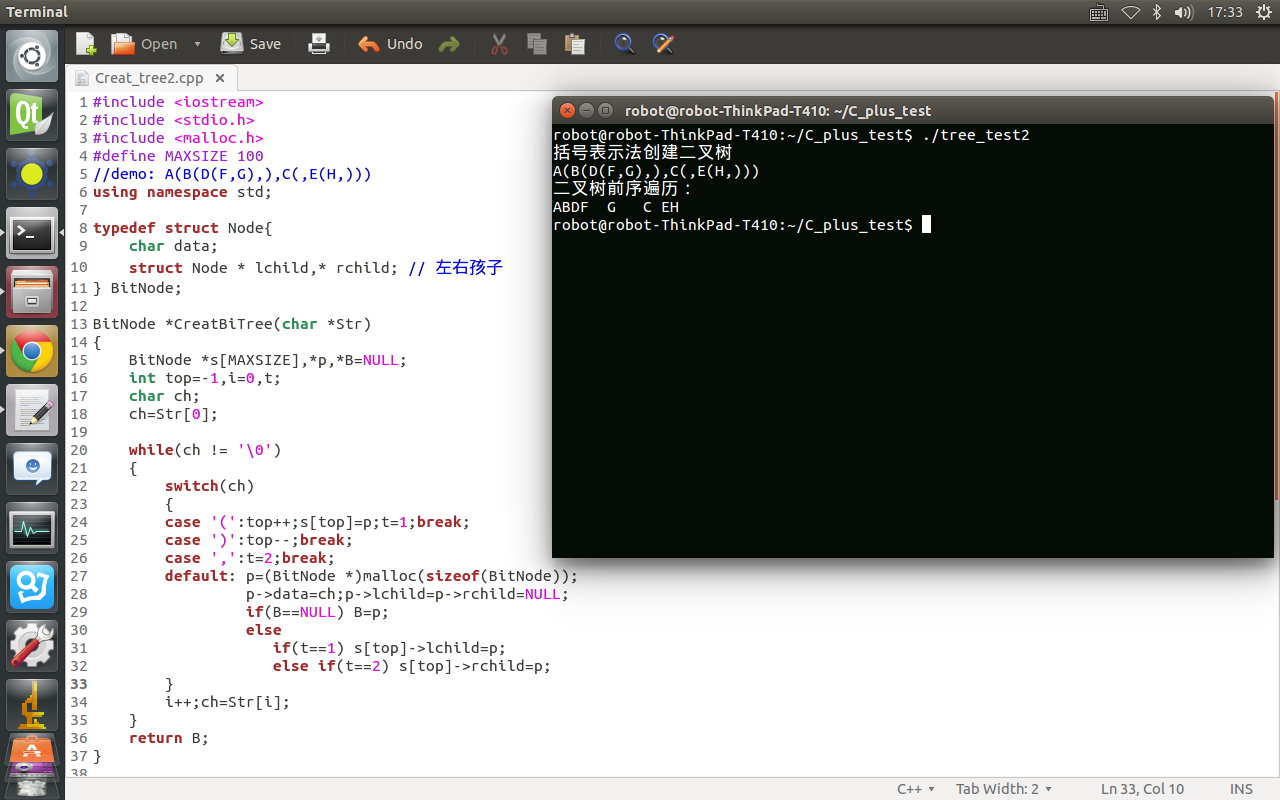
Task: Close the Creat_tree2.cpp tab
Action: 220,78
